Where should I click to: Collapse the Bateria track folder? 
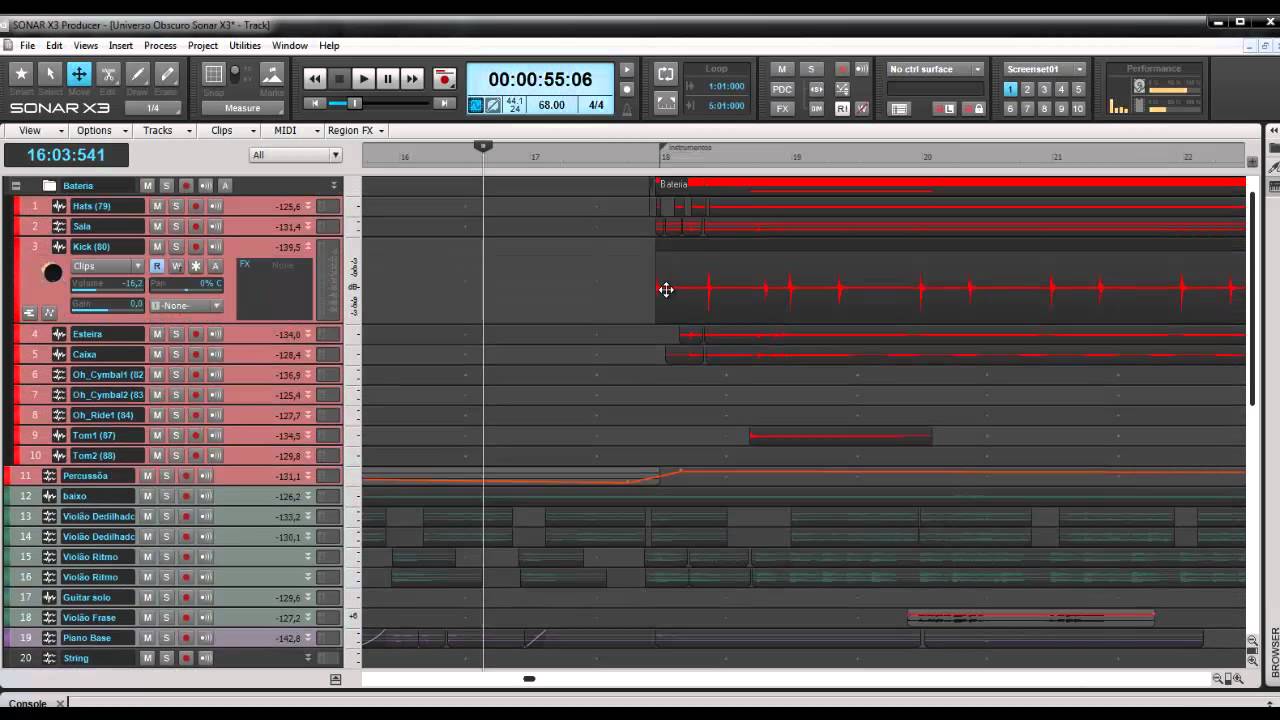[x=16, y=186]
